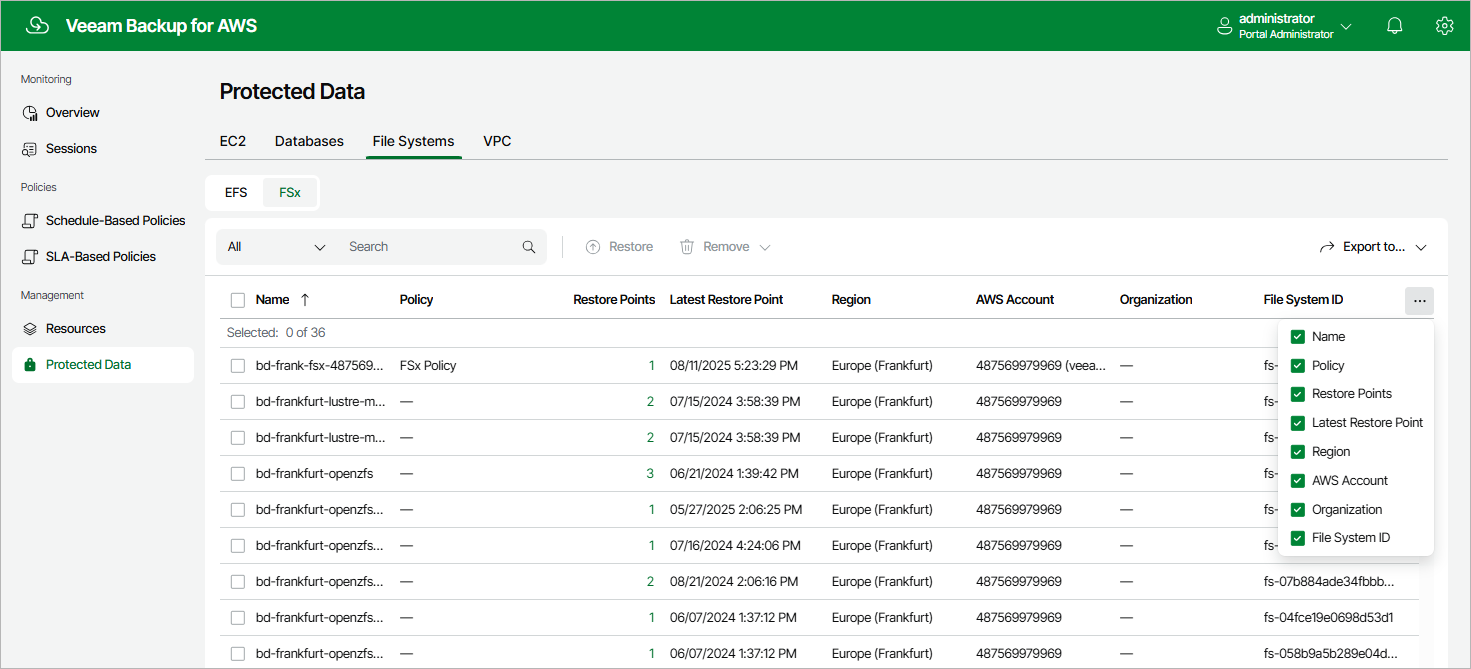Uncheck Latest Restore Point column option
Viewport: 1471px width, 669px height.
[1298, 423]
